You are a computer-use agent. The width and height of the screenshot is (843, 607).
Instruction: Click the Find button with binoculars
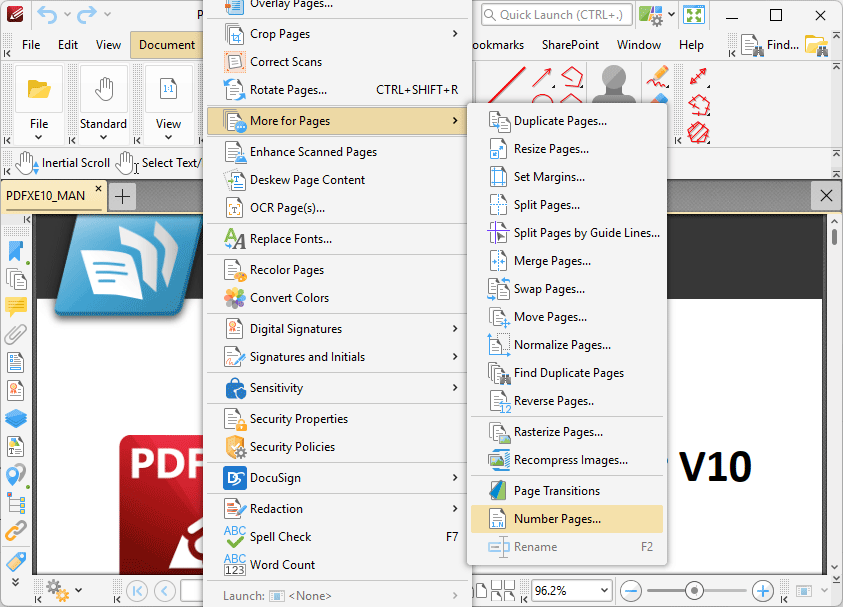point(770,45)
